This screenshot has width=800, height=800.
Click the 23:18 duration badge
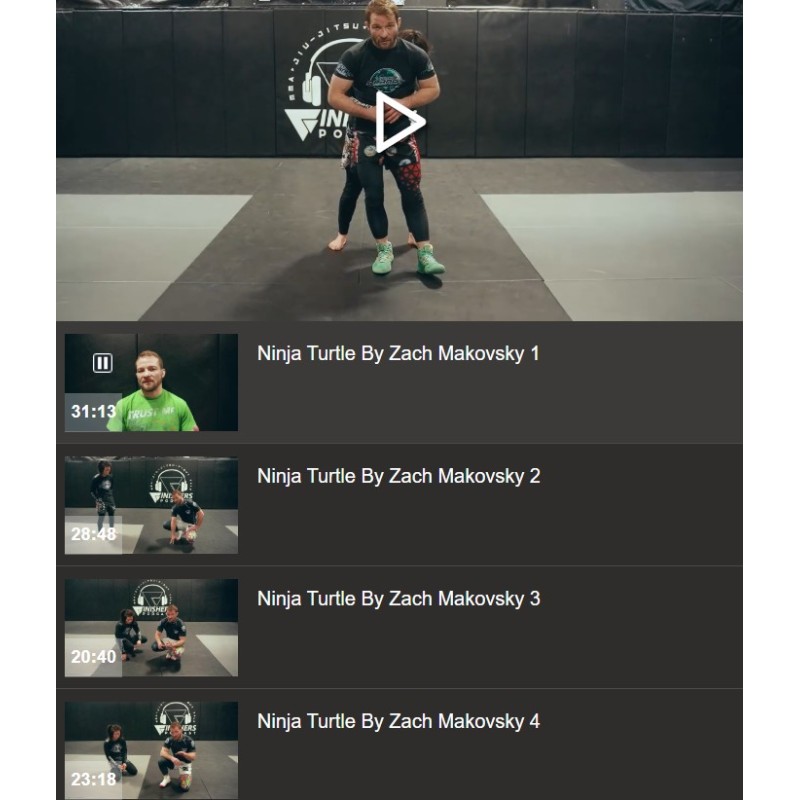tap(93, 780)
